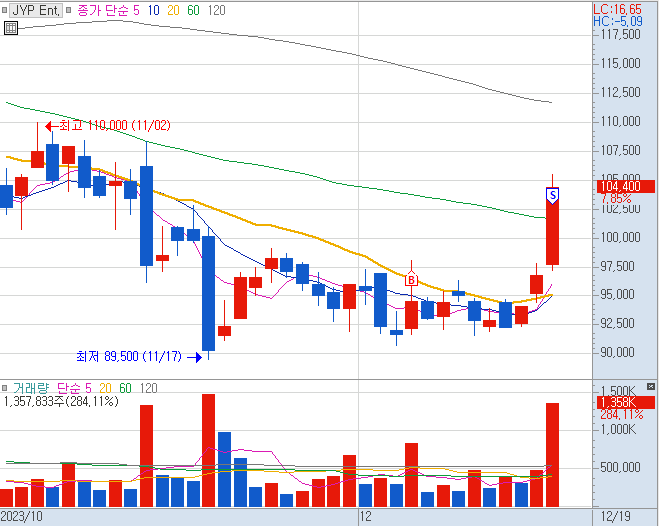Click the 거래량 volume indicator label

(x=31, y=388)
